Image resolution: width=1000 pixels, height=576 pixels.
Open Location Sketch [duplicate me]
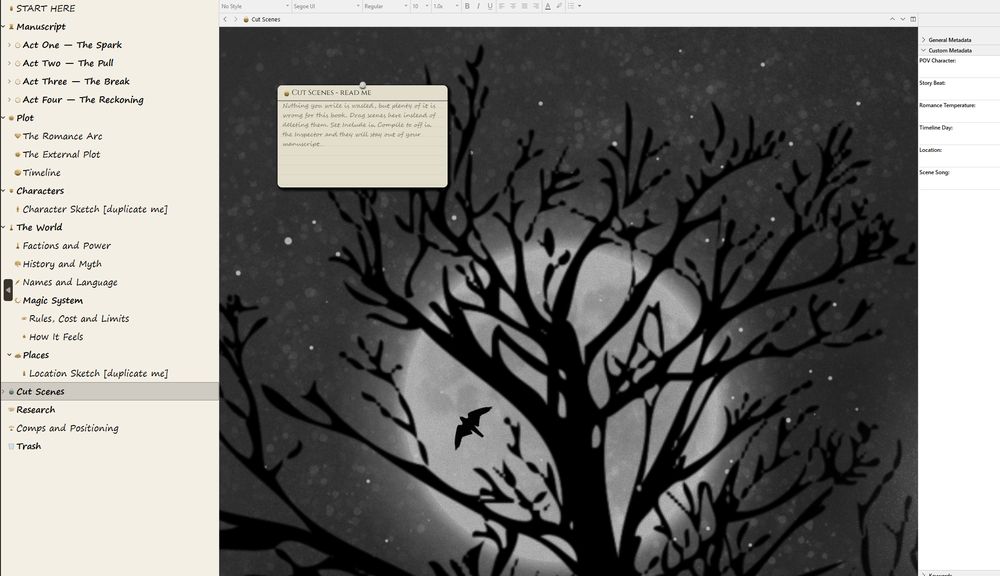pos(98,373)
